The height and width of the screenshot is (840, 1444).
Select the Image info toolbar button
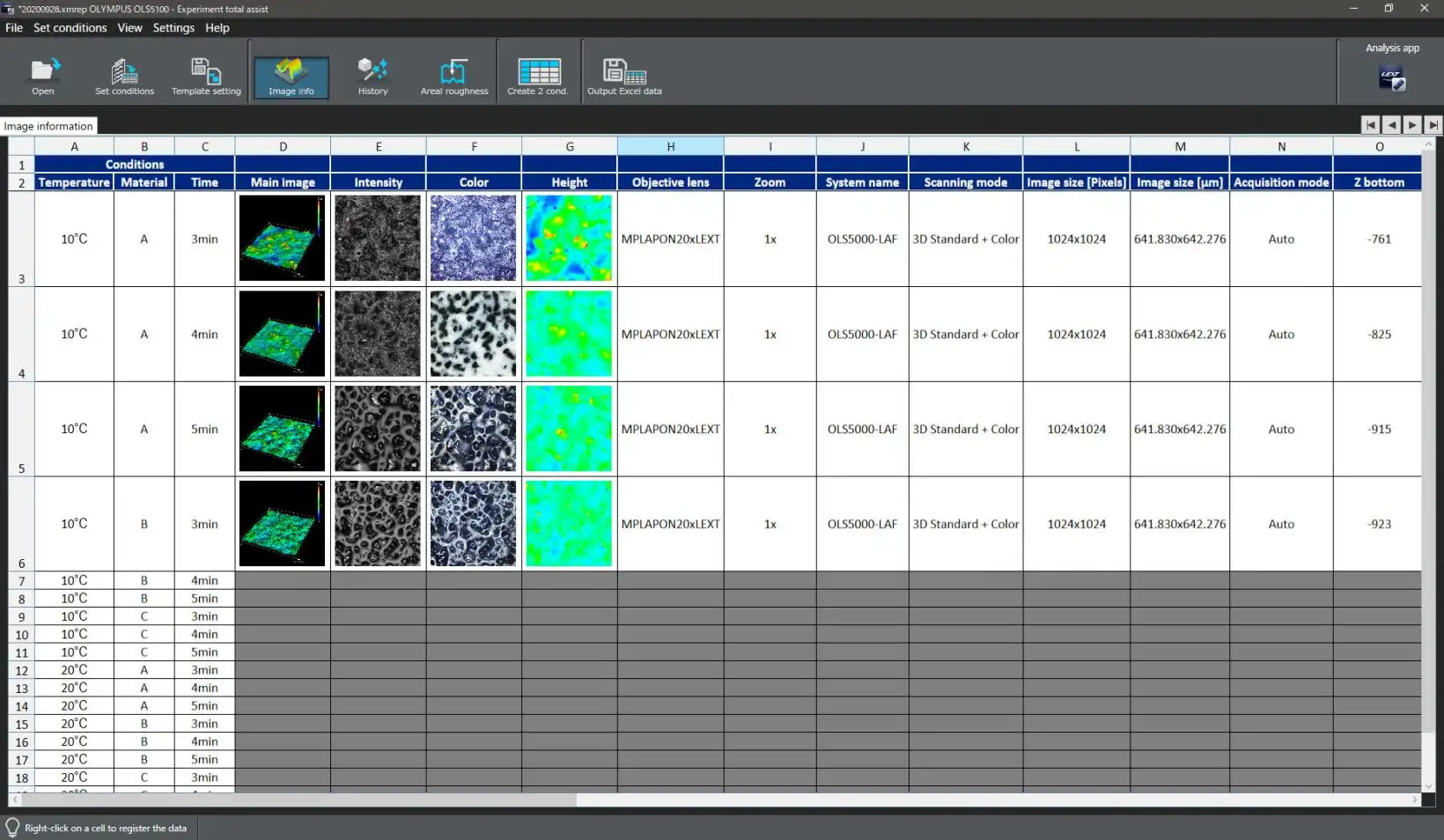291,77
